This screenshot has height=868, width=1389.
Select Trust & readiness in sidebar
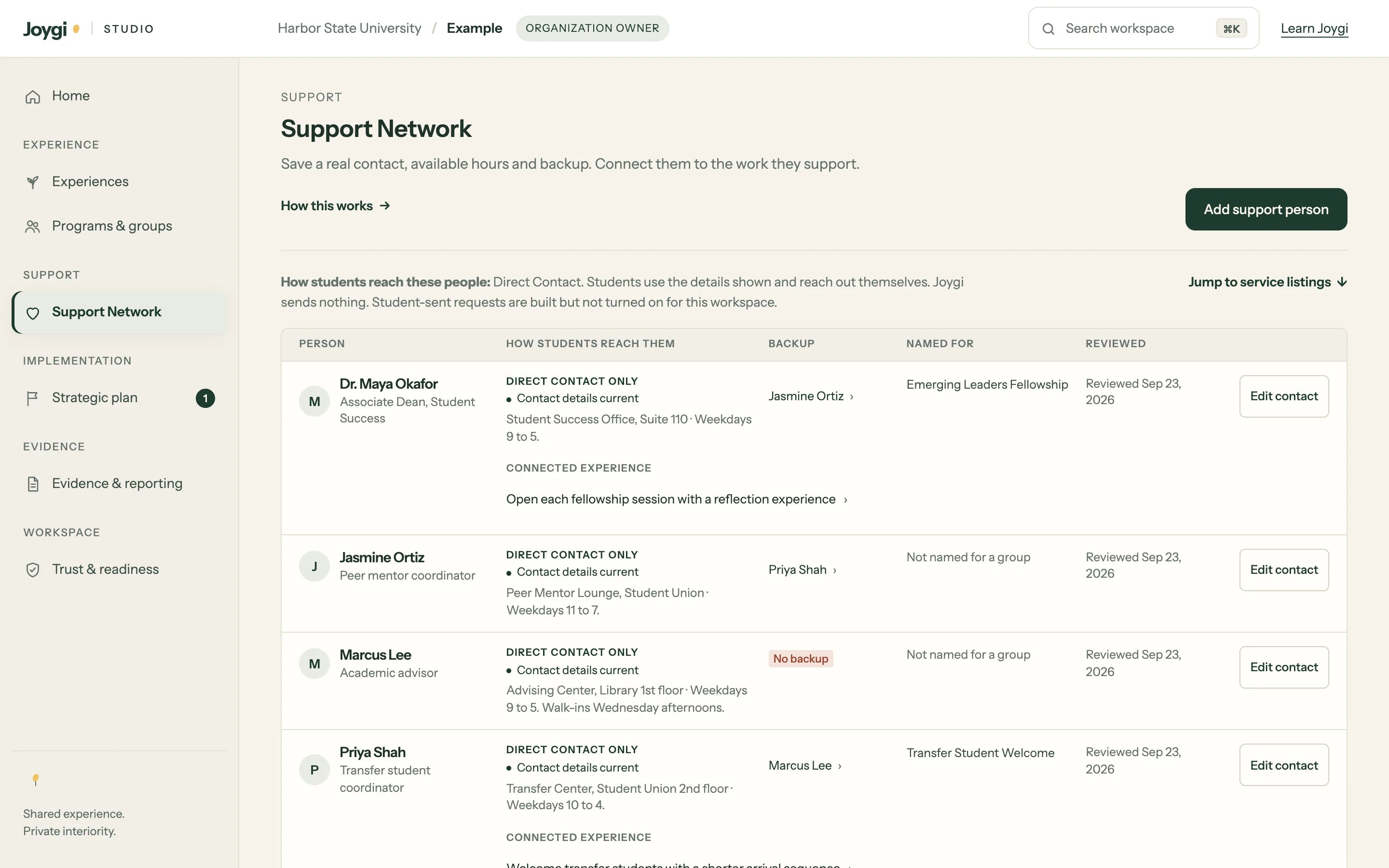pyautogui.click(x=120, y=570)
